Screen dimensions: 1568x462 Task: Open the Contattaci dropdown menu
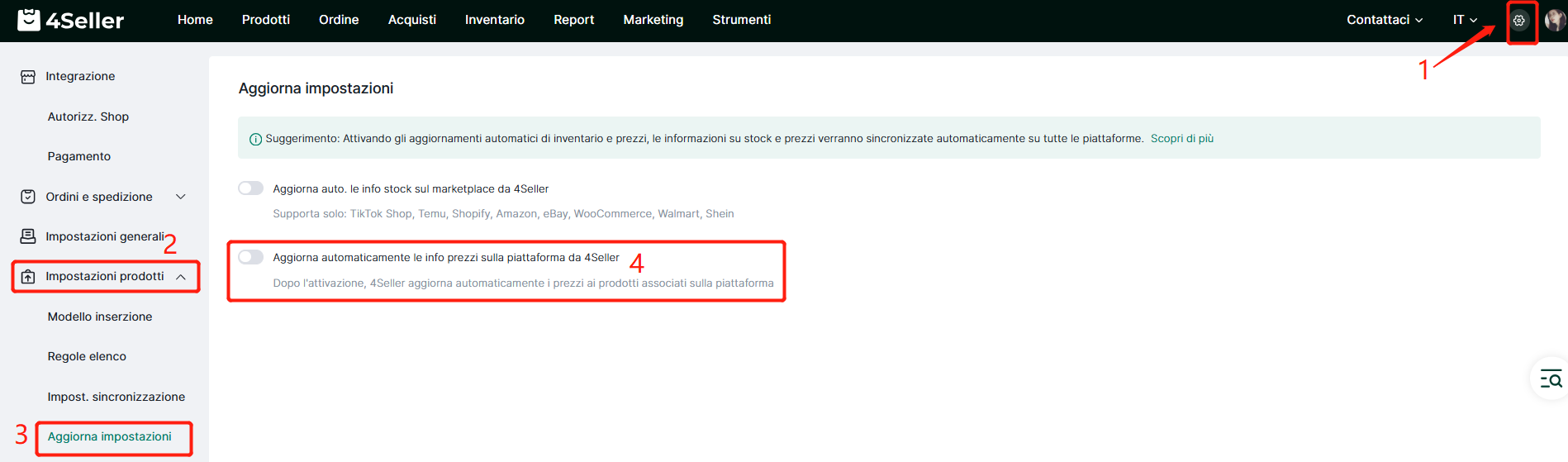point(1385,20)
